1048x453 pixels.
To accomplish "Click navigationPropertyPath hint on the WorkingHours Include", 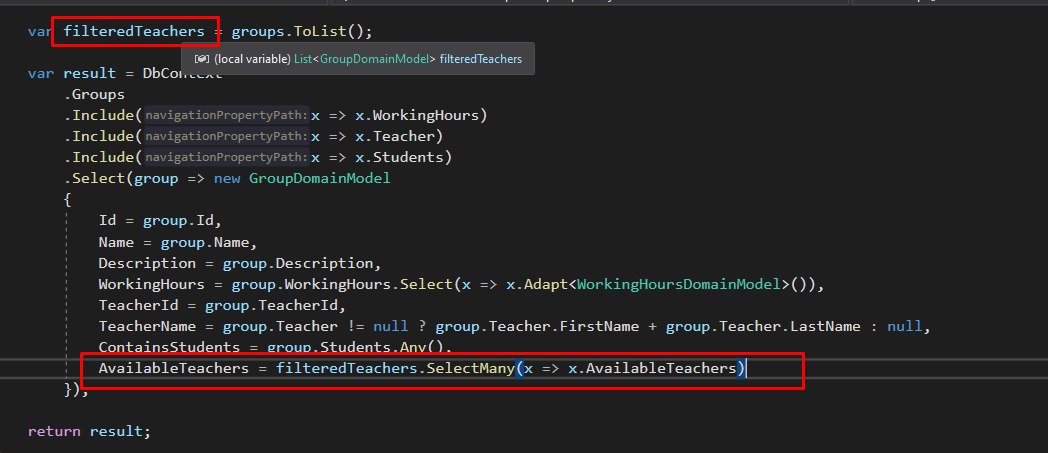I will (x=227, y=116).
